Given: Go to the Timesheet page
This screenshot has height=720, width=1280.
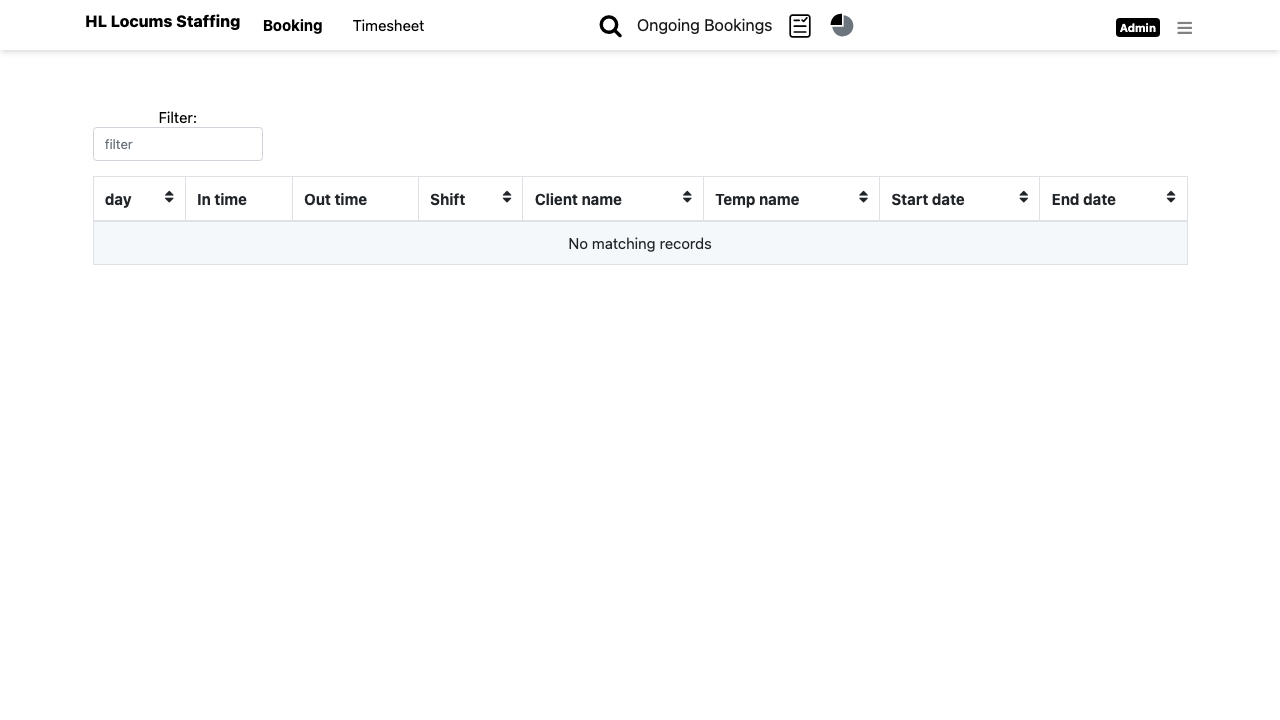Looking at the screenshot, I should click(388, 26).
